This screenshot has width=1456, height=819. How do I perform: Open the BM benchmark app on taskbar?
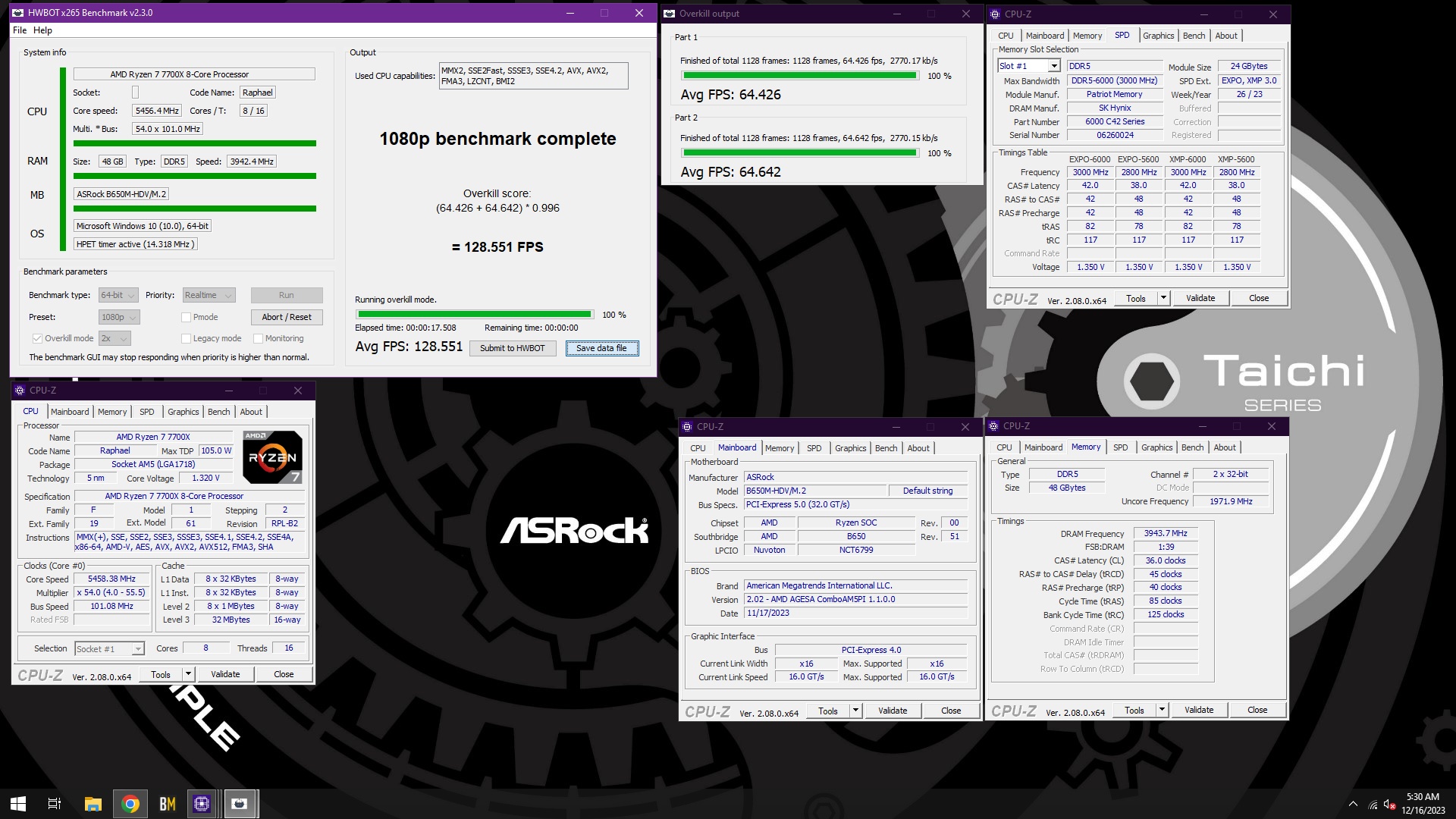167,804
